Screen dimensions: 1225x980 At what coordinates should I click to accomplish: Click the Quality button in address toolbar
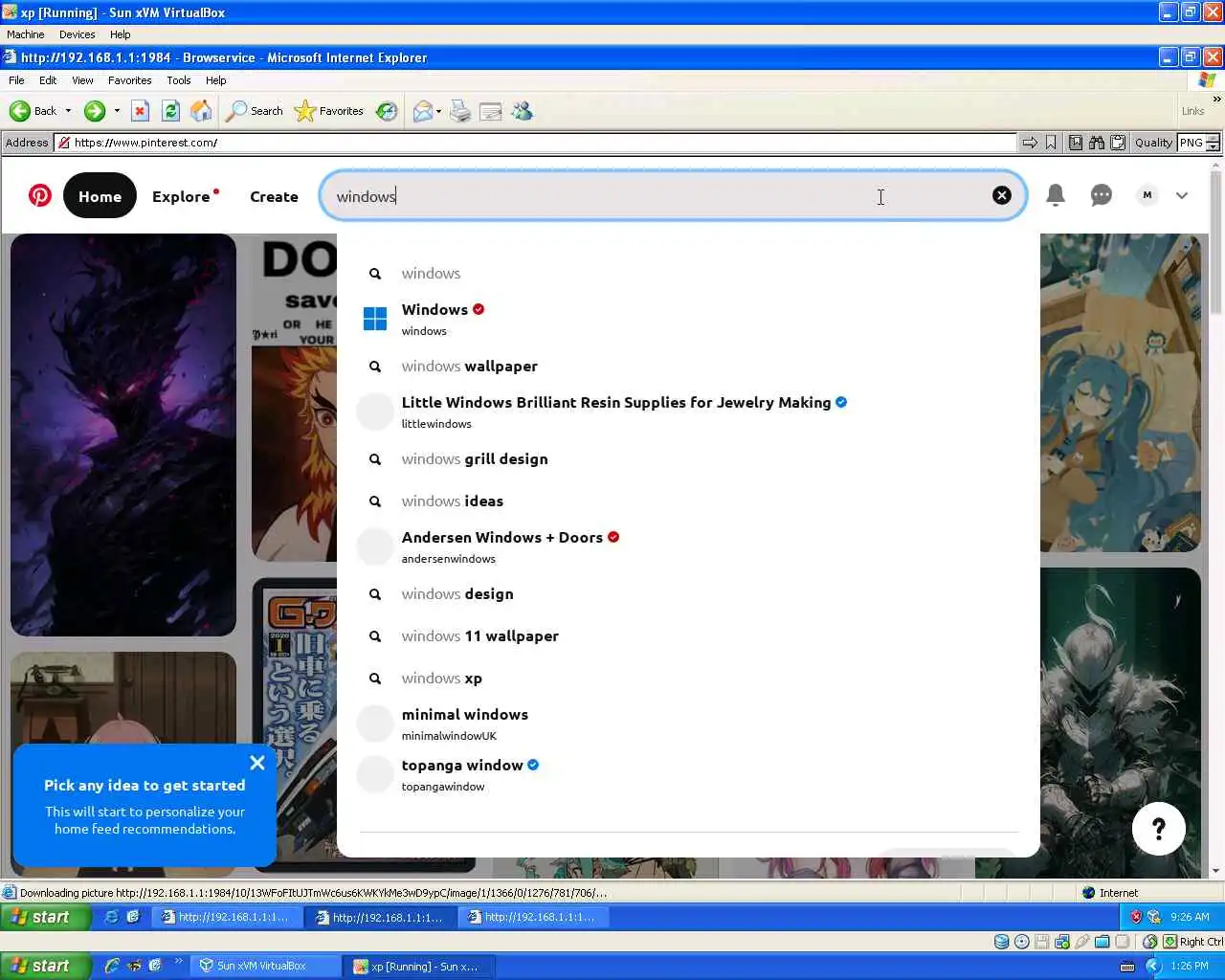1153,143
